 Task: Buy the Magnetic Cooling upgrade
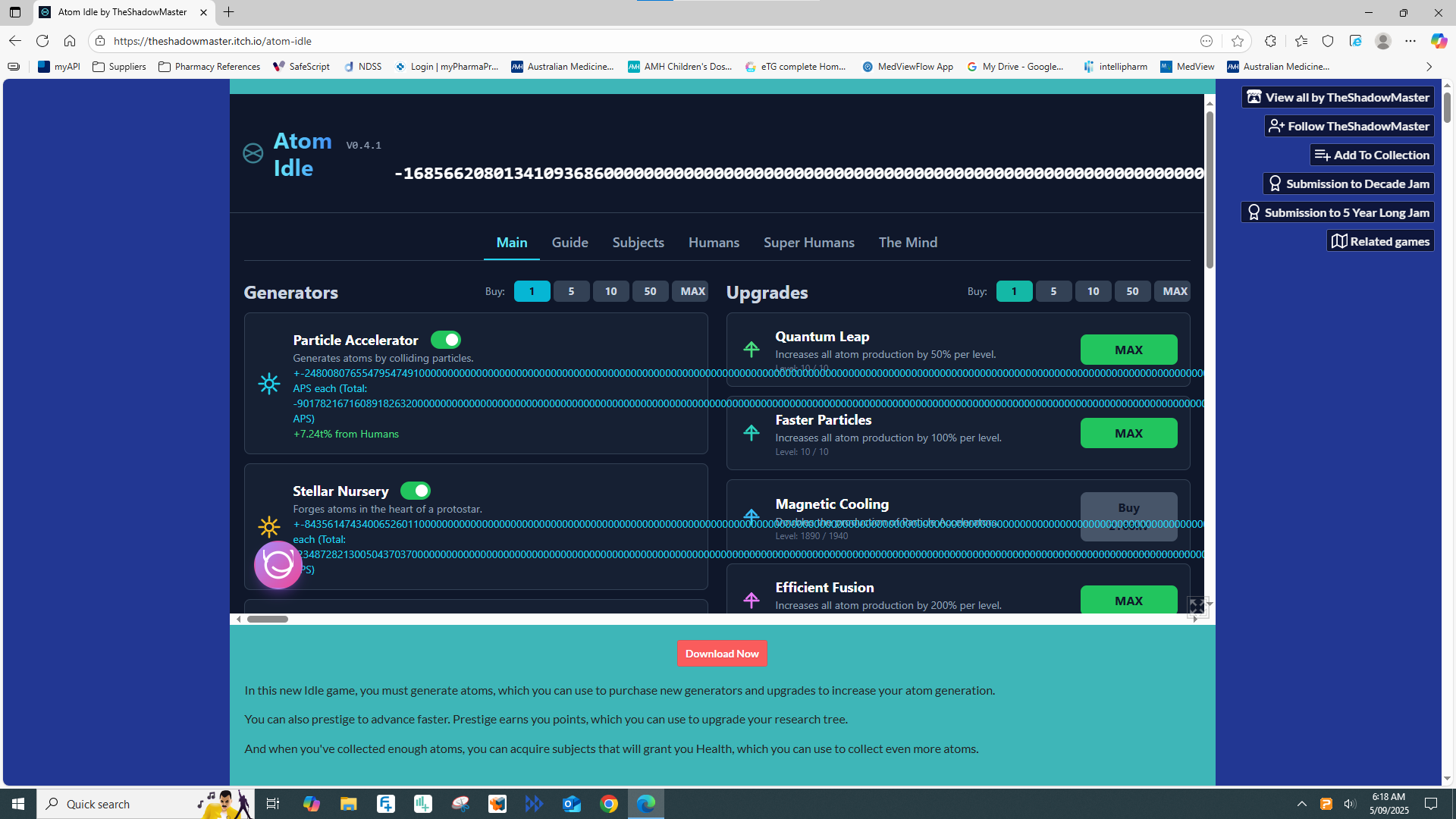(1128, 516)
